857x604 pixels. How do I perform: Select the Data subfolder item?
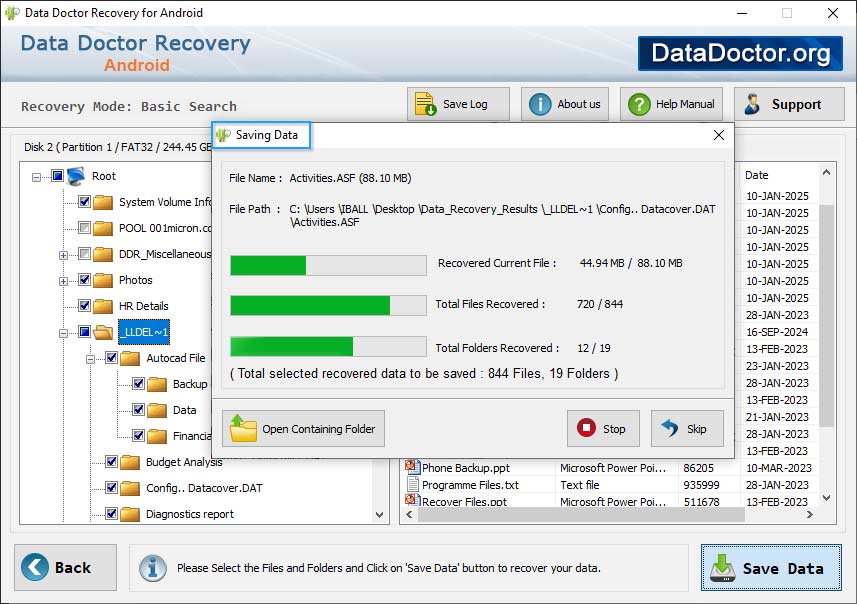[184, 410]
